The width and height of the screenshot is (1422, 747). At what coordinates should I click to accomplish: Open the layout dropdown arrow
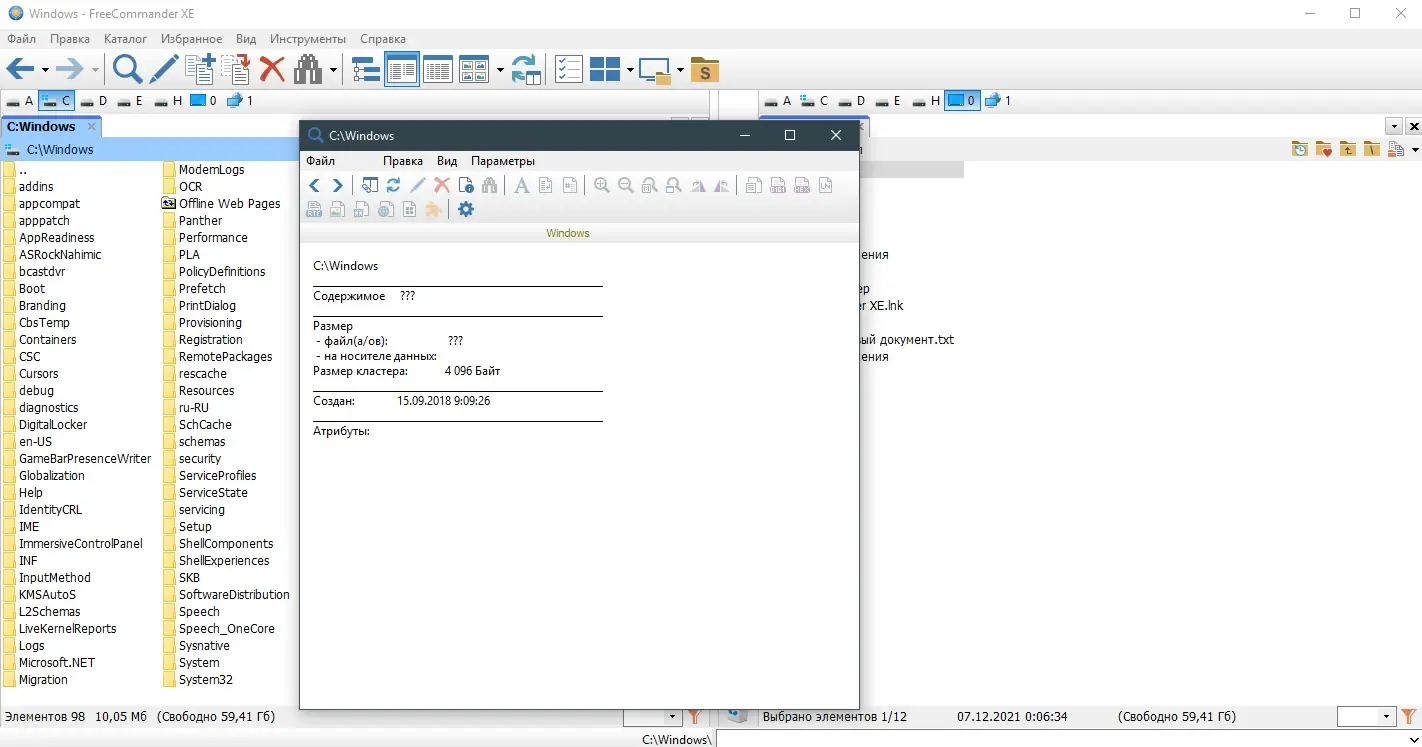[630, 70]
